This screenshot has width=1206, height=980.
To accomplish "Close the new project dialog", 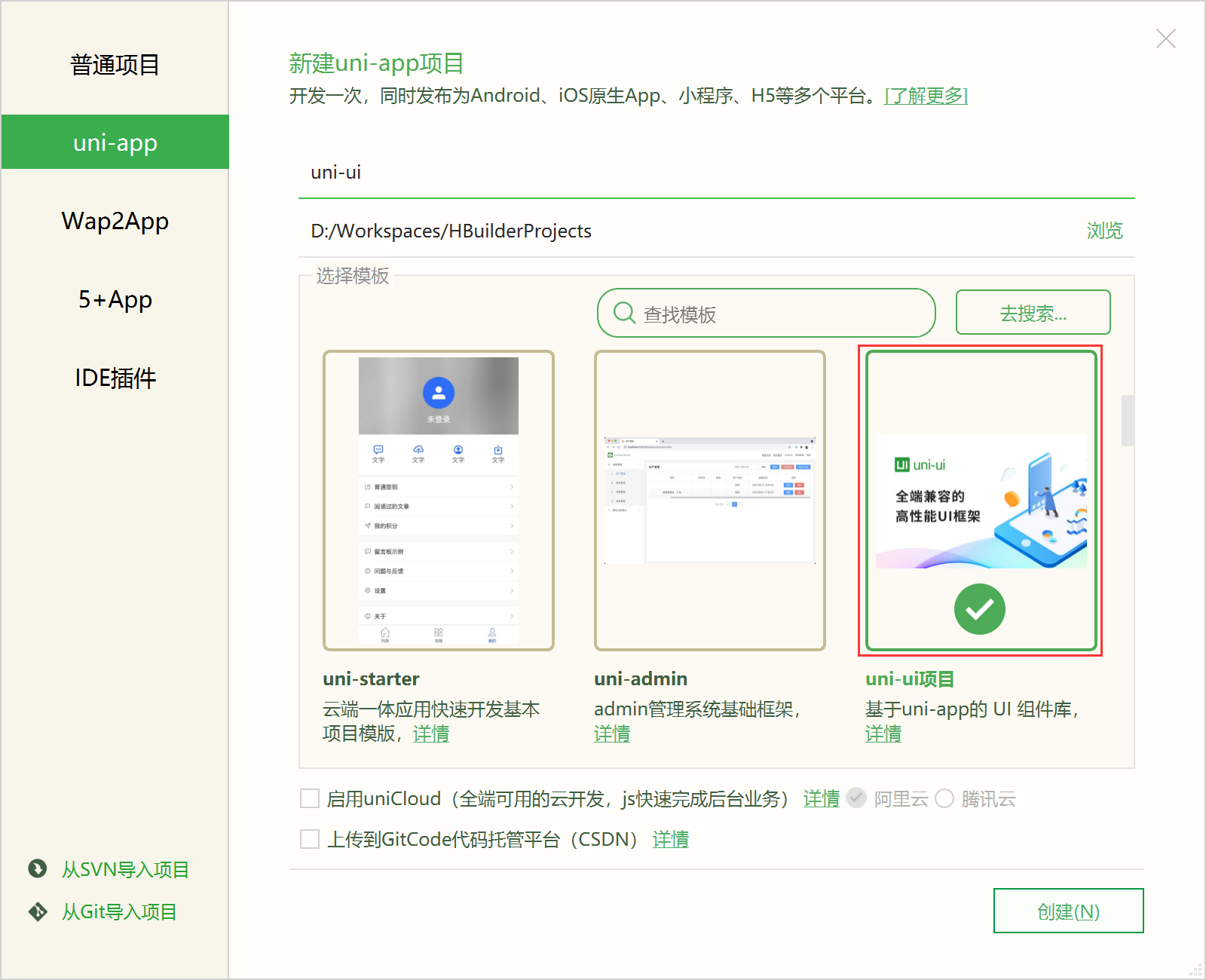I will tap(1166, 38).
